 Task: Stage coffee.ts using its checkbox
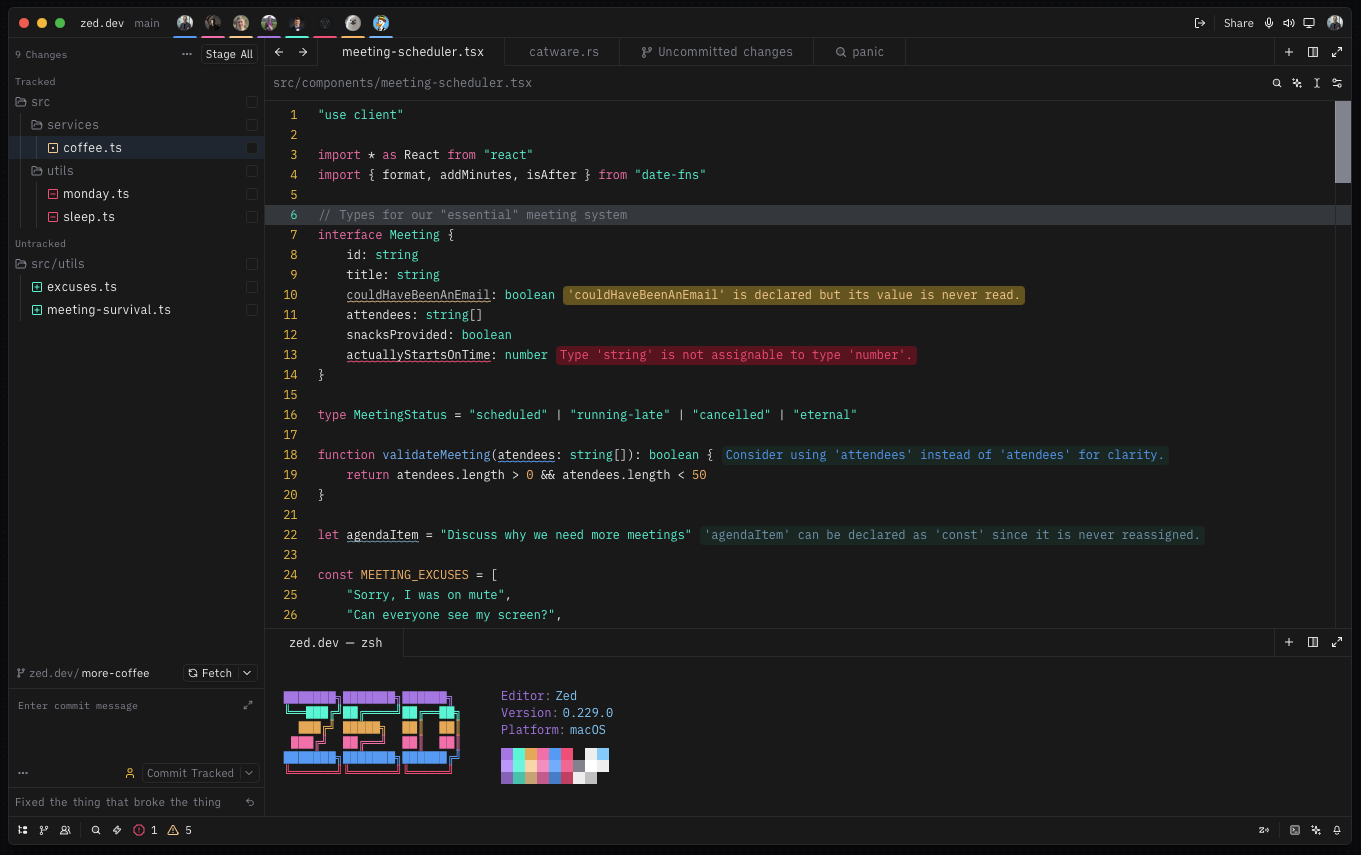(252, 148)
